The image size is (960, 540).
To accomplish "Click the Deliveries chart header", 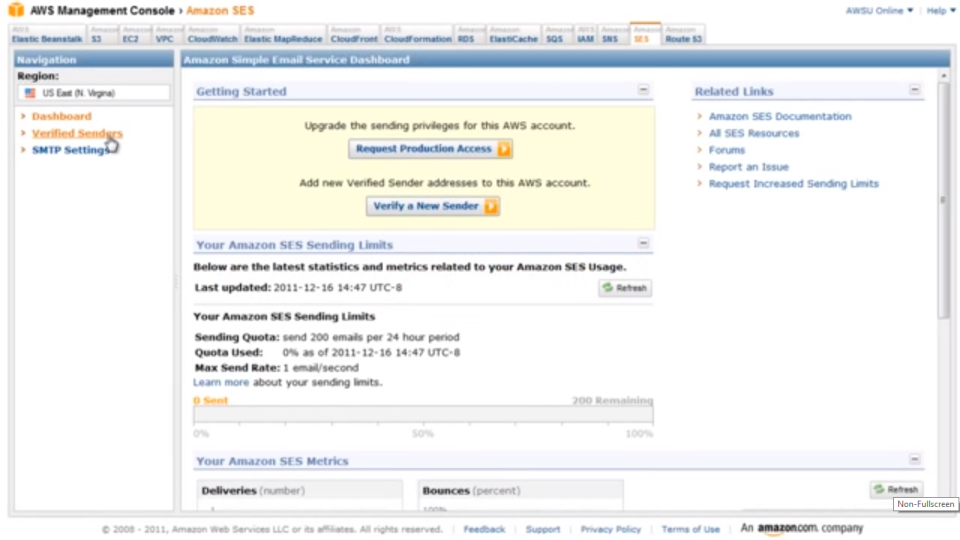I will click(x=300, y=490).
